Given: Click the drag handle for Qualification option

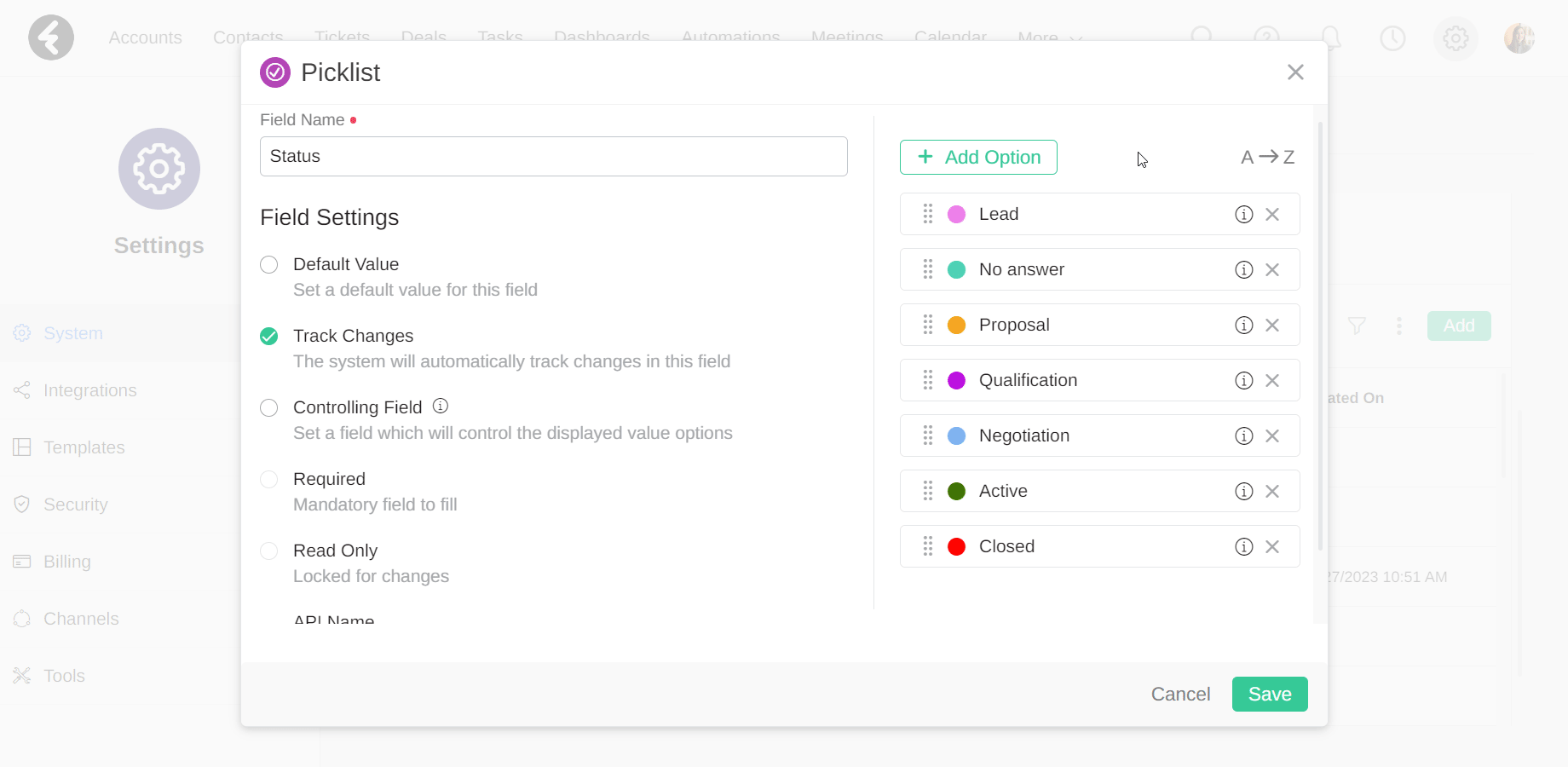Looking at the screenshot, I should click(x=928, y=380).
